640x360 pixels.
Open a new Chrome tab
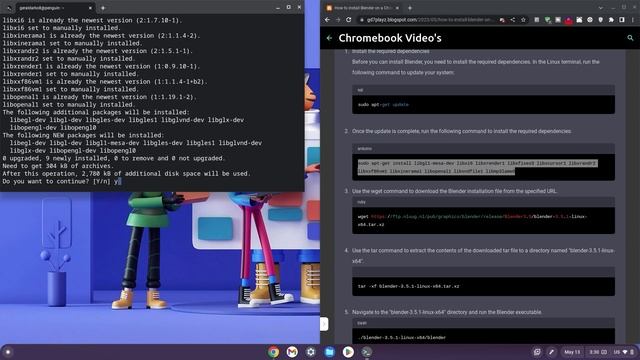(x=410, y=8)
